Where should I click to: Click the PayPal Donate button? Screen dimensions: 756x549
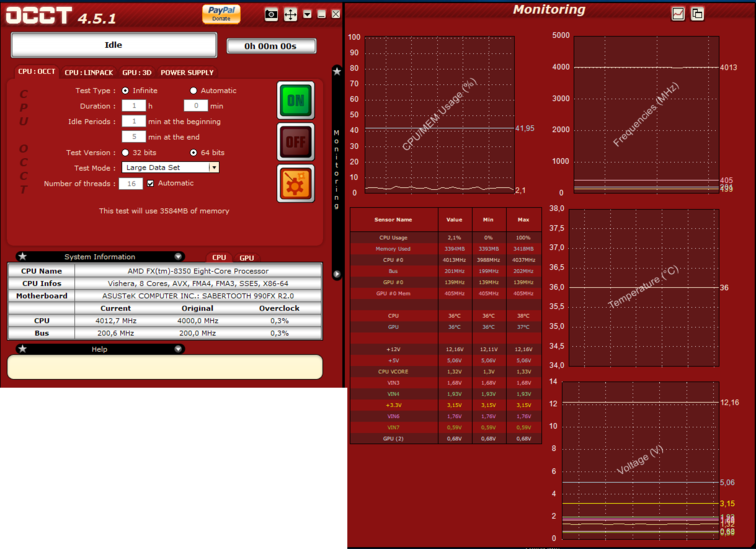click(x=221, y=13)
